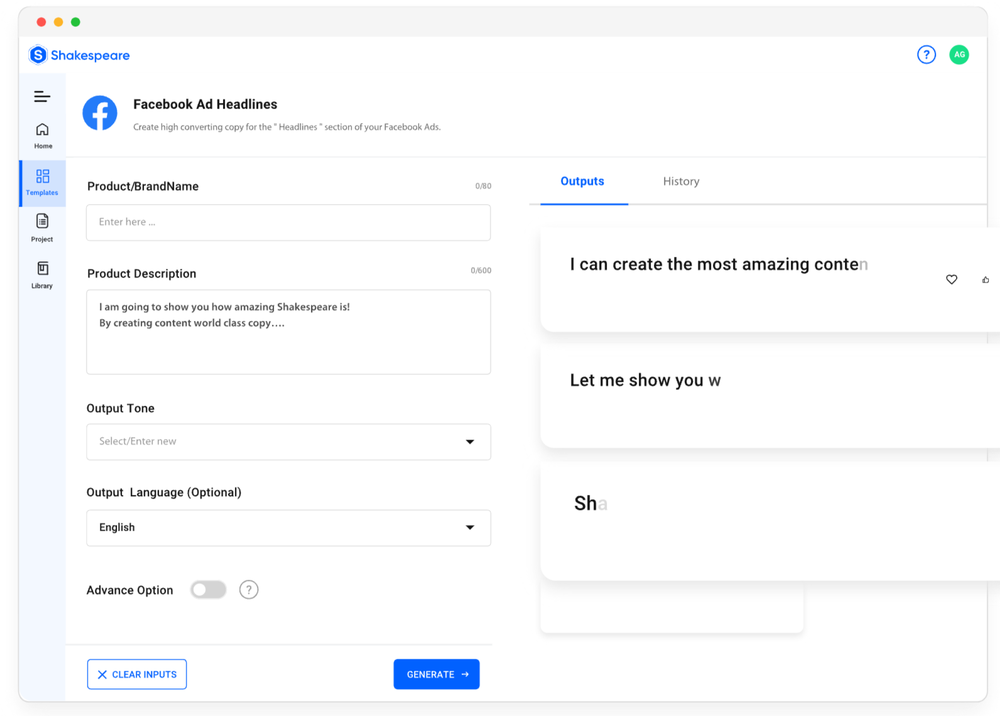
Task: Click the 0/600 character counter
Action: coord(481,270)
